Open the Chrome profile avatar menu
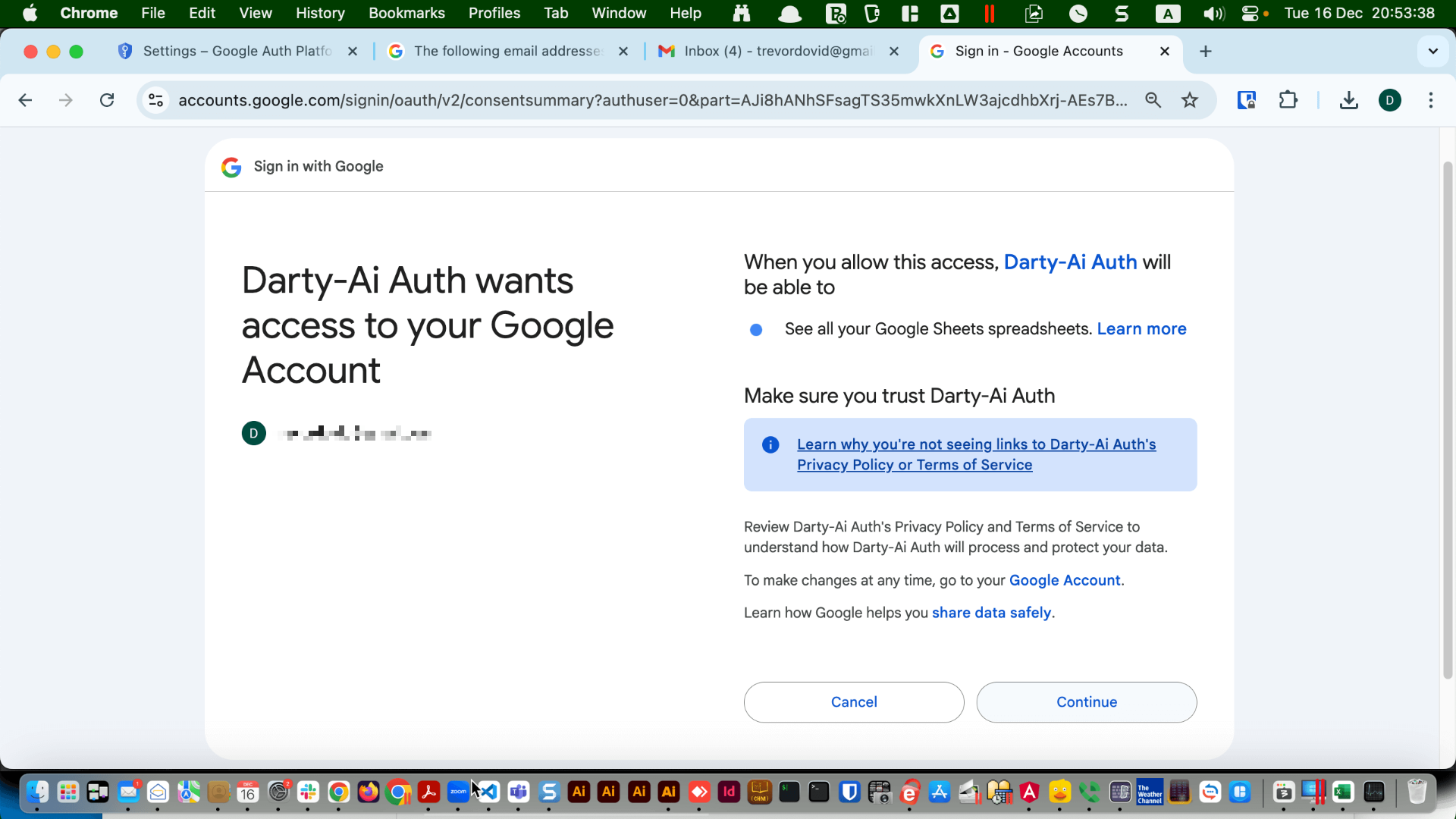The height and width of the screenshot is (819, 1456). pos(1390,99)
